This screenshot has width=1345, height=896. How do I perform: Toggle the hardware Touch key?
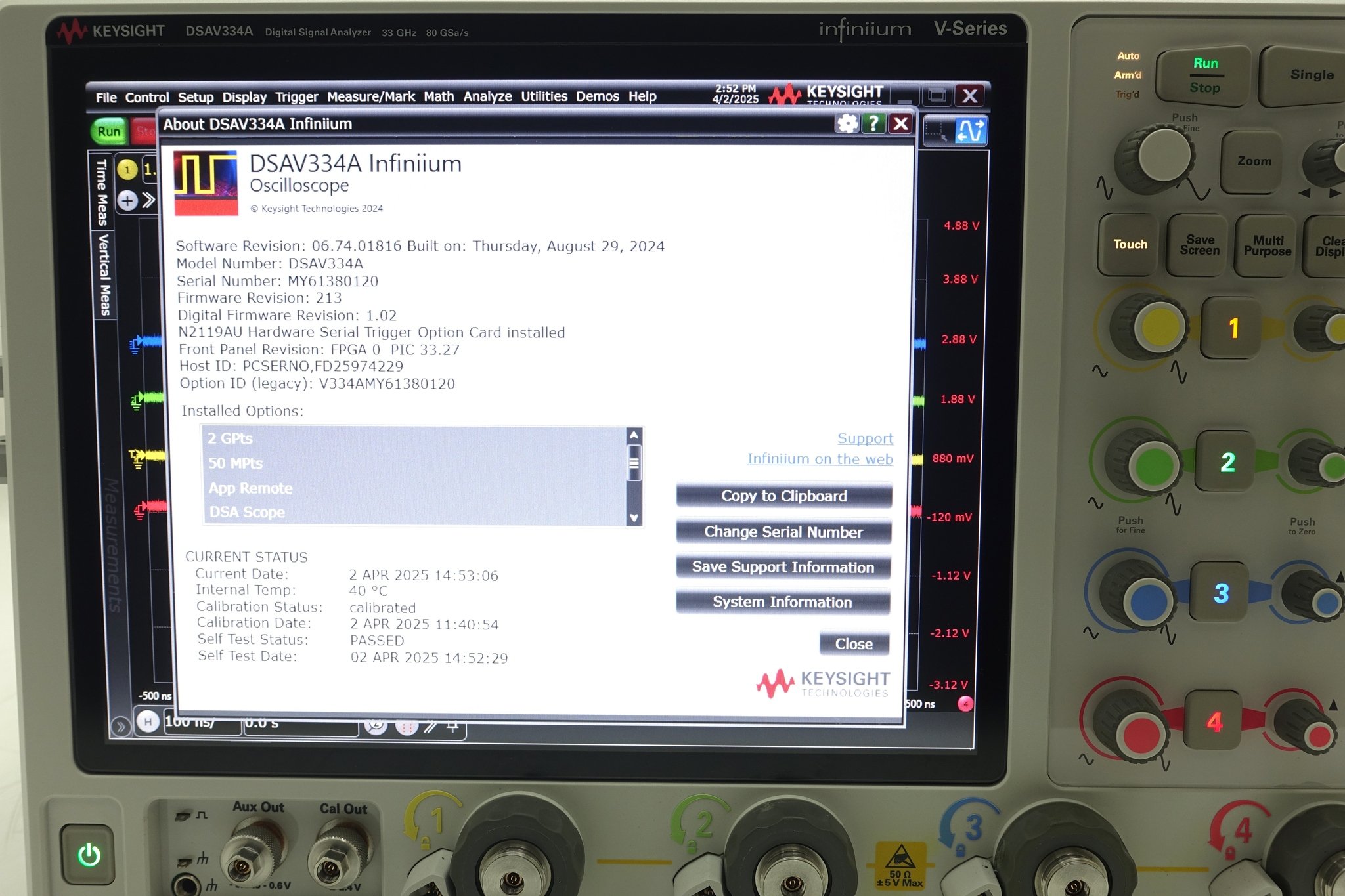(x=1130, y=244)
